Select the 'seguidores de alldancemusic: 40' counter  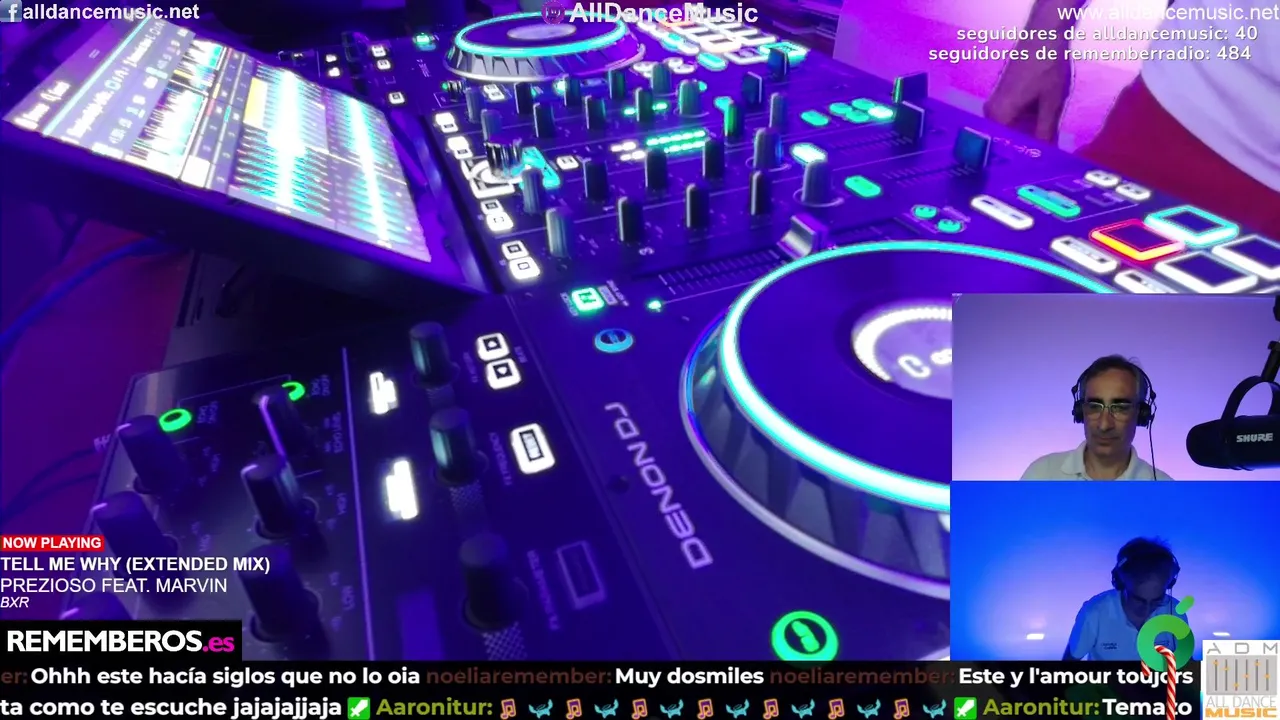coord(1106,34)
